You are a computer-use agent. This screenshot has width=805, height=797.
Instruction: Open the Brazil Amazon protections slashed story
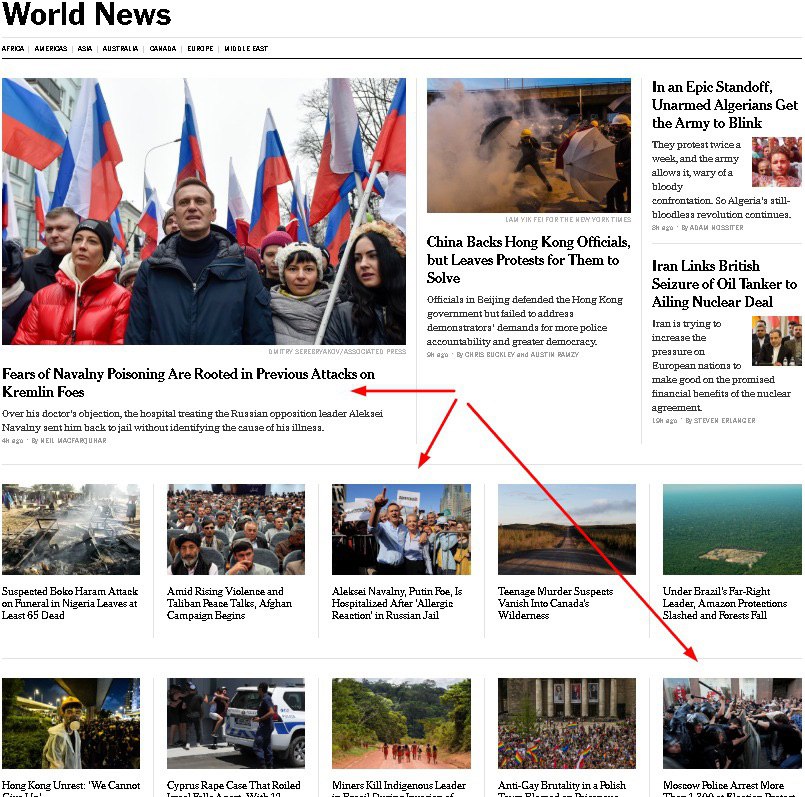coord(724,603)
